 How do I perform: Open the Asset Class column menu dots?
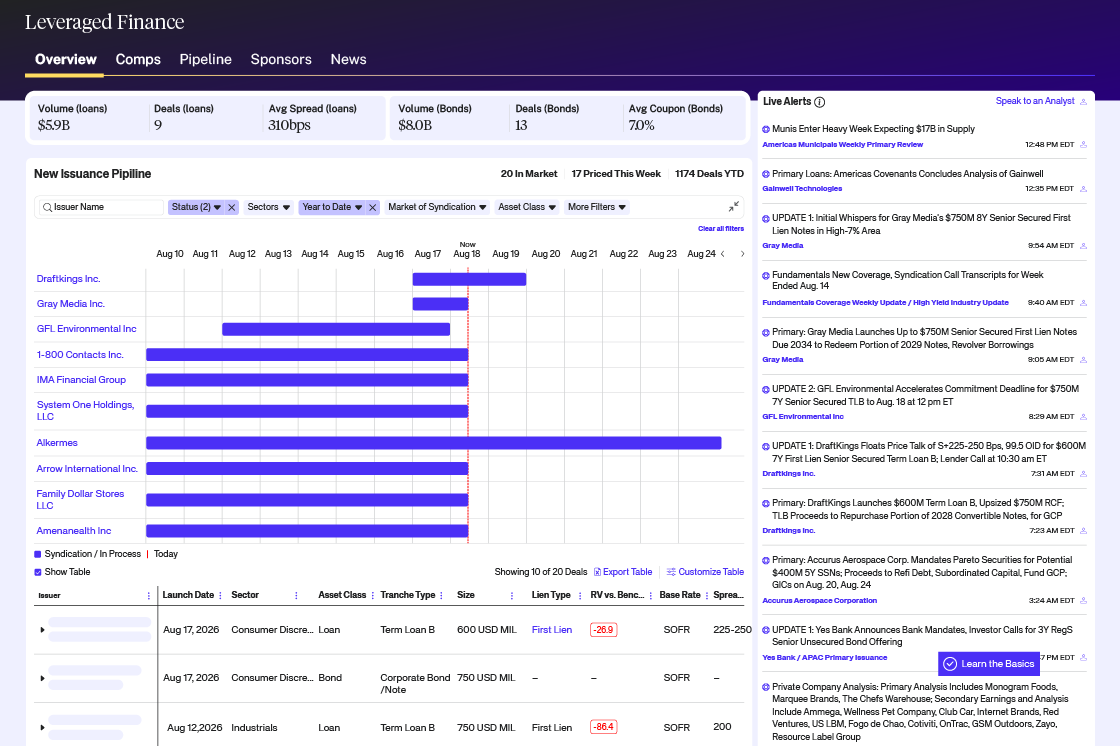click(372, 596)
